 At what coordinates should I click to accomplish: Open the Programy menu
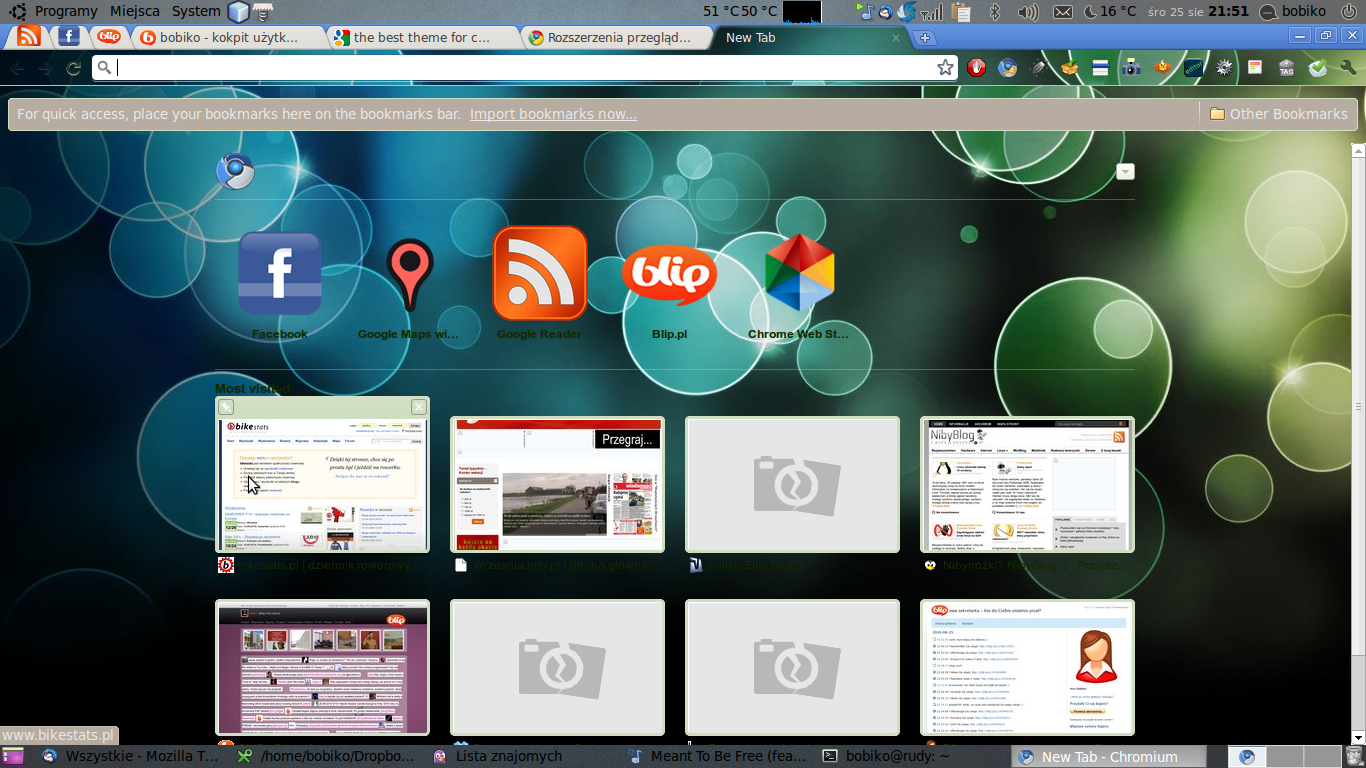(x=66, y=11)
